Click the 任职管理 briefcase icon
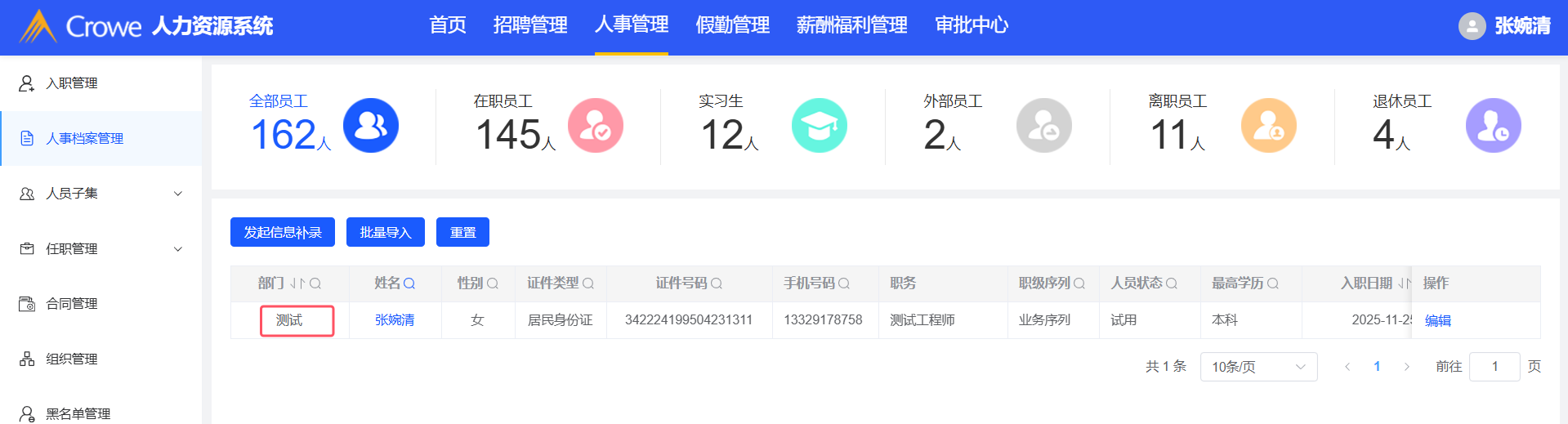The height and width of the screenshot is (424, 1568). pos(27,248)
